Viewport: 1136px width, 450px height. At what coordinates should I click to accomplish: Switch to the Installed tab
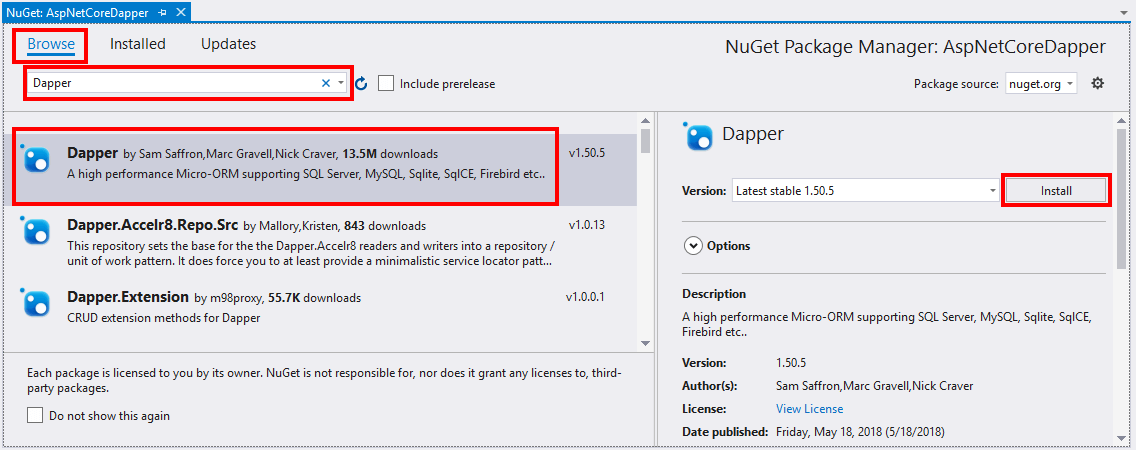138,44
